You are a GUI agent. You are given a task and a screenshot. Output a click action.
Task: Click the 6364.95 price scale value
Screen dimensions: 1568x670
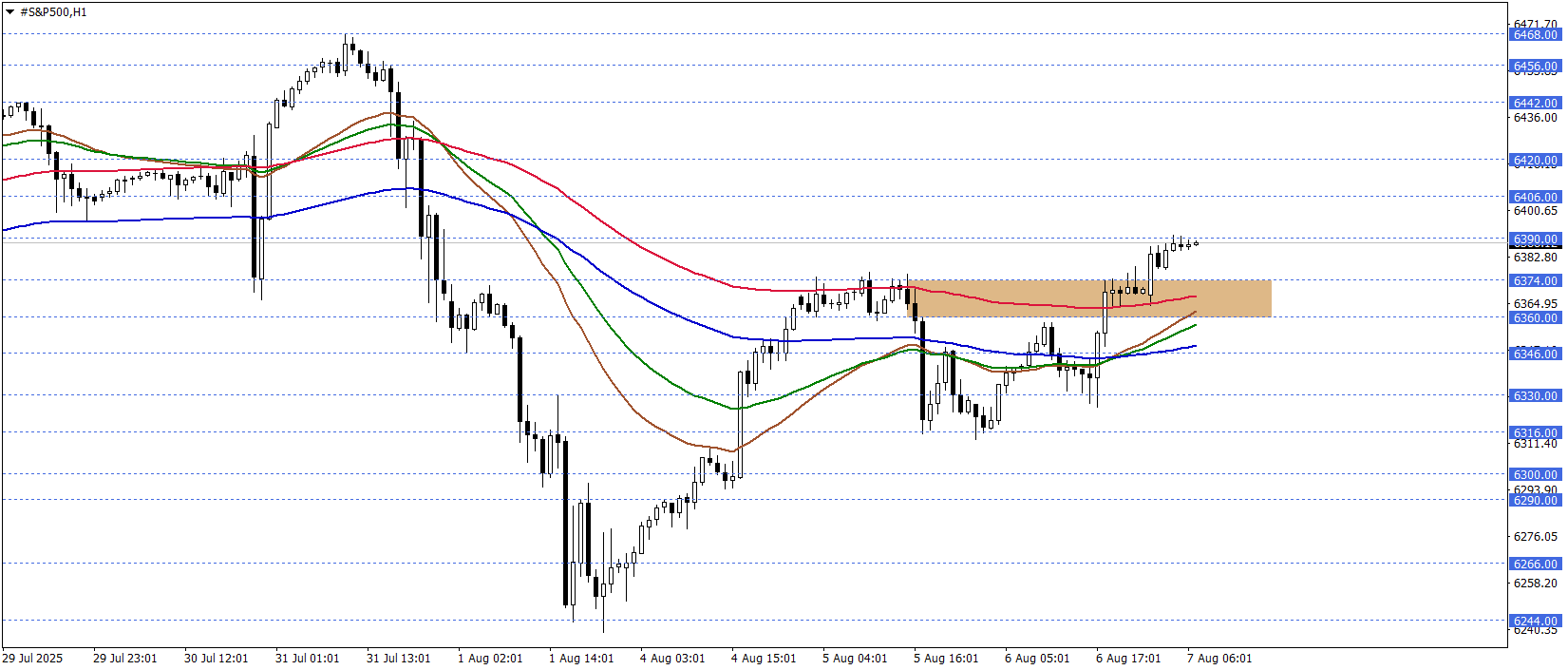coord(1535,304)
